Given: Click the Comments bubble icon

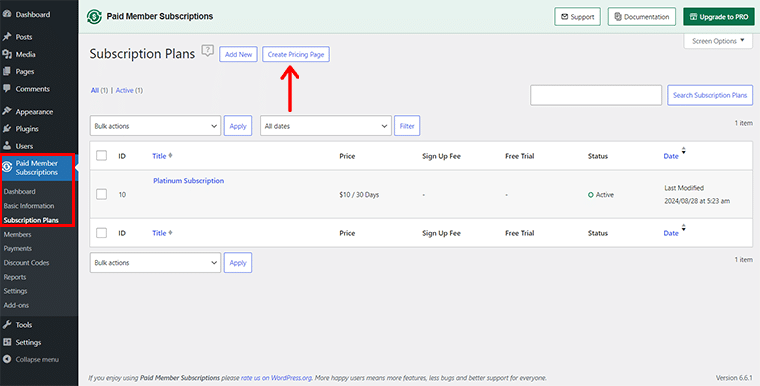Looking at the screenshot, I should [7, 89].
